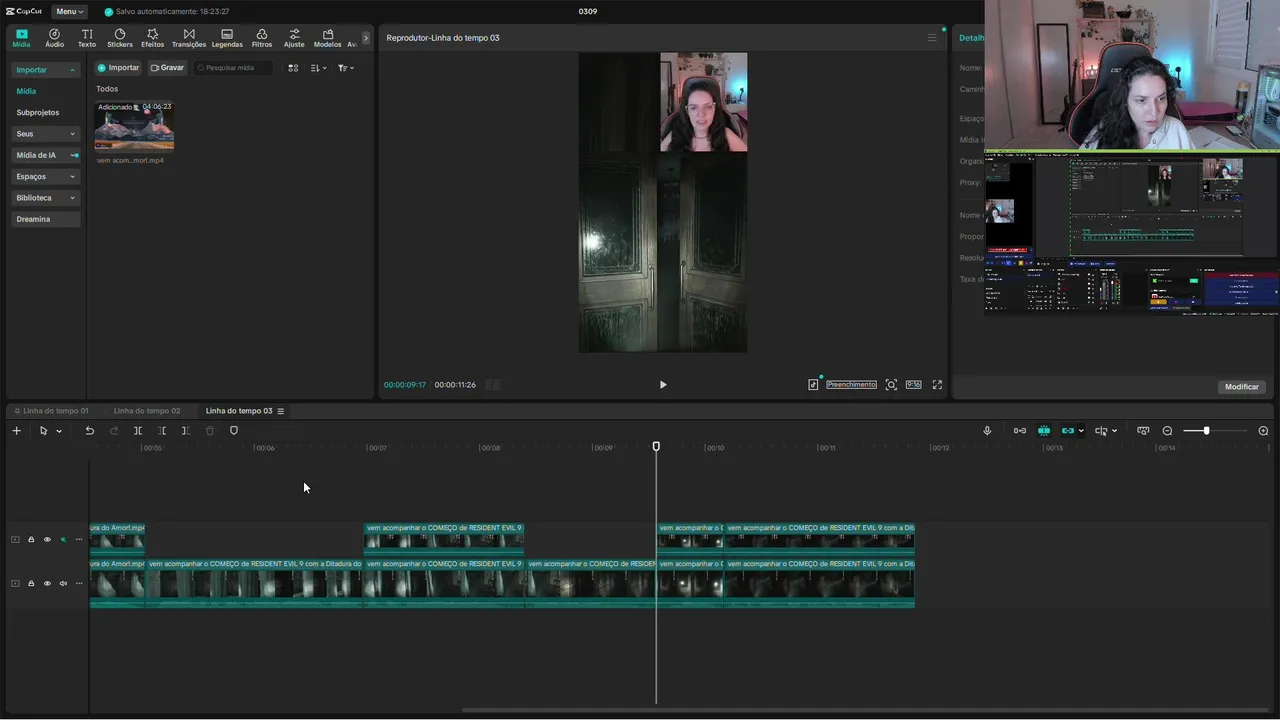Click the Importar button with plus icon
The width and height of the screenshot is (1280, 720).
tap(118, 68)
